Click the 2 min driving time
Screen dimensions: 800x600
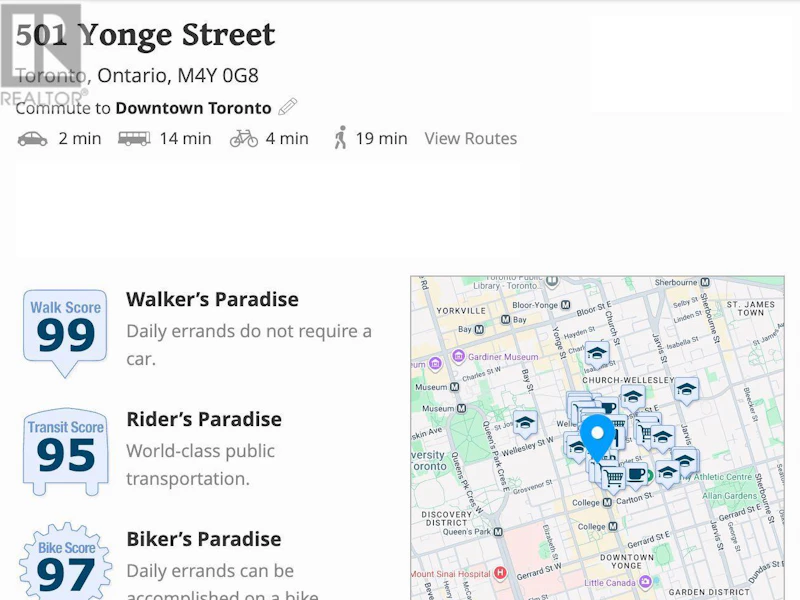[x=80, y=138]
